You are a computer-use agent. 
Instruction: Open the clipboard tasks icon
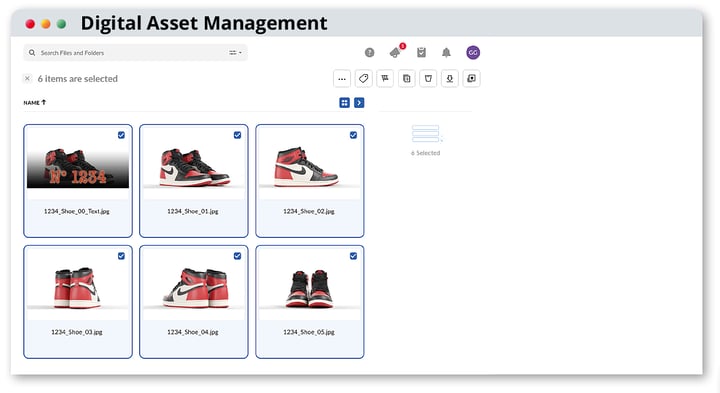[421, 53]
